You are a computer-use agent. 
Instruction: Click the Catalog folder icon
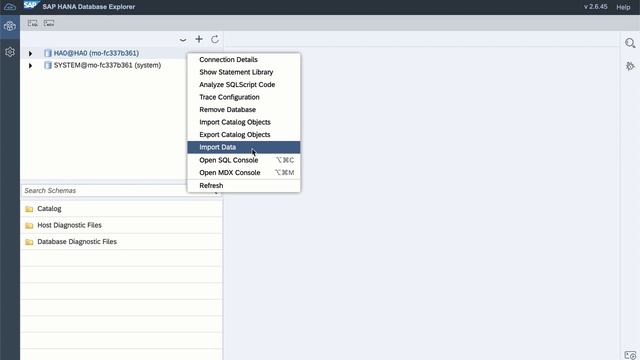[29, 209]
